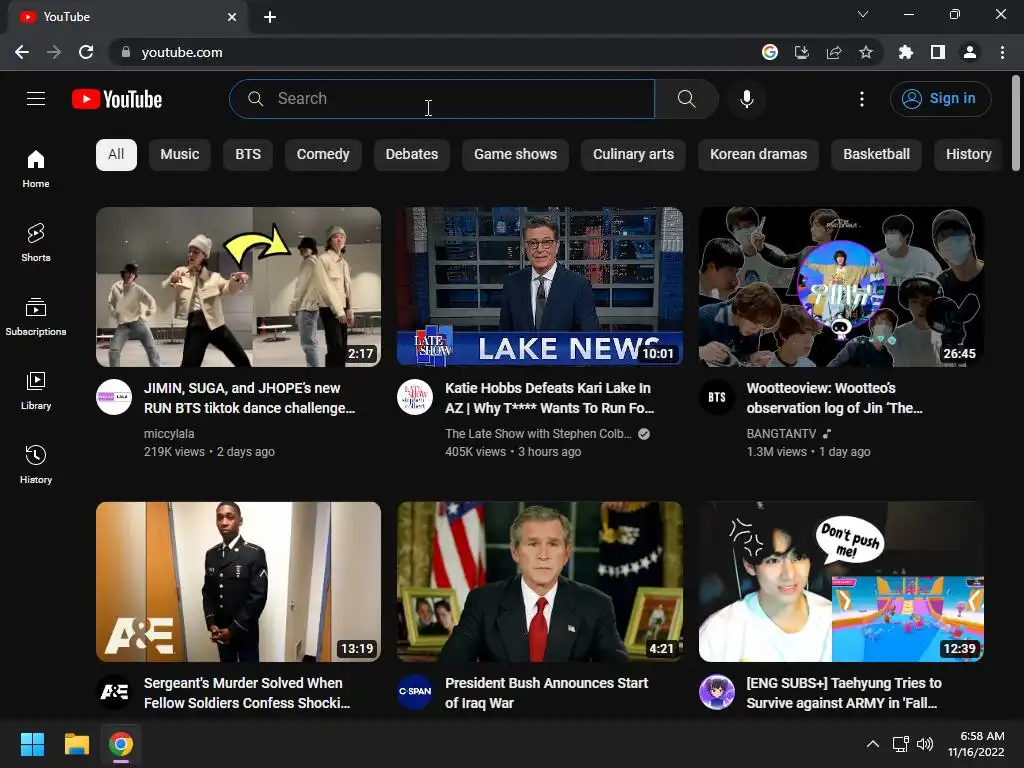1024x768 pixels.
Task: Select the All filter chip
Action: click(116, 155)
